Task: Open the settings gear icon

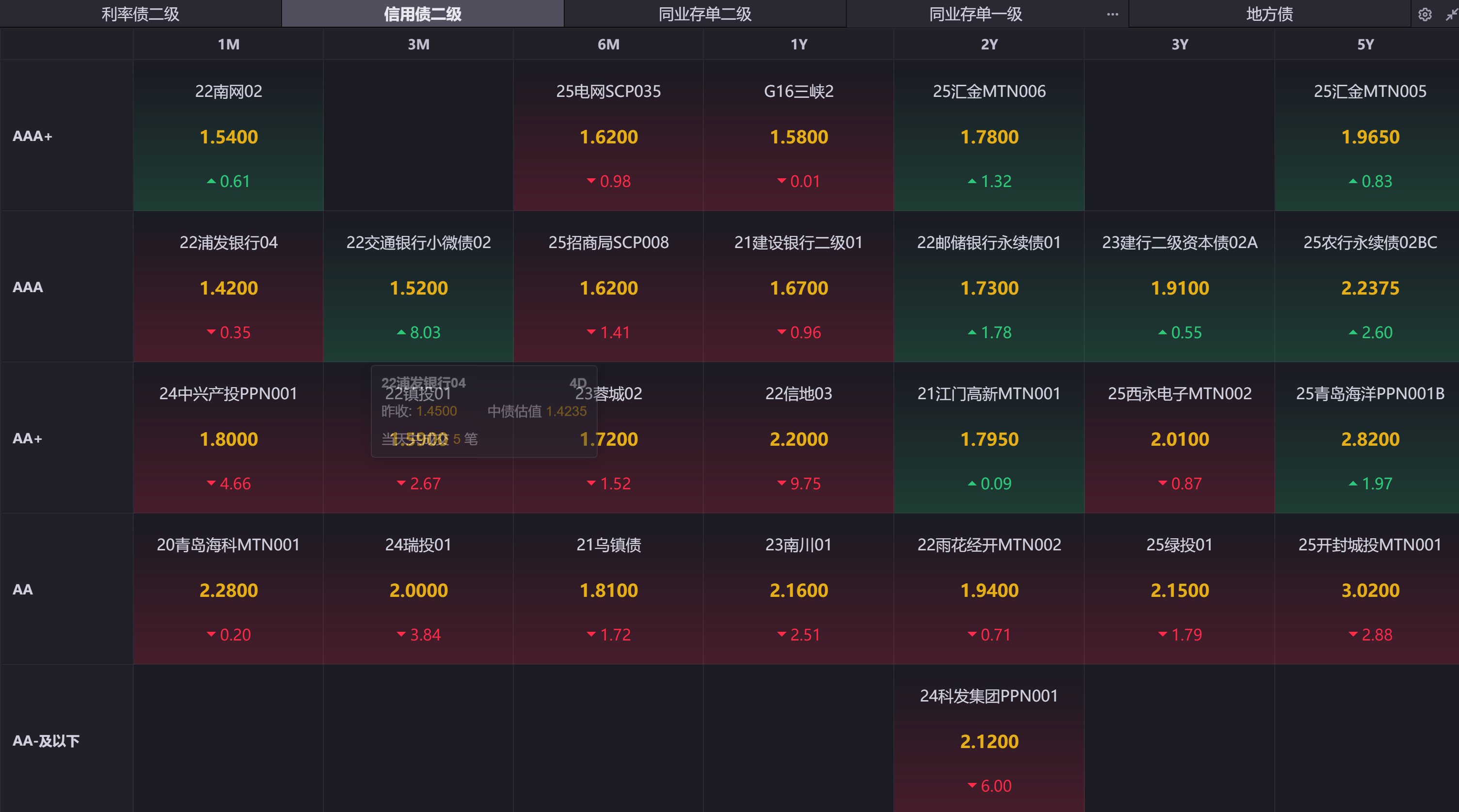Action: coord(1425,14)
